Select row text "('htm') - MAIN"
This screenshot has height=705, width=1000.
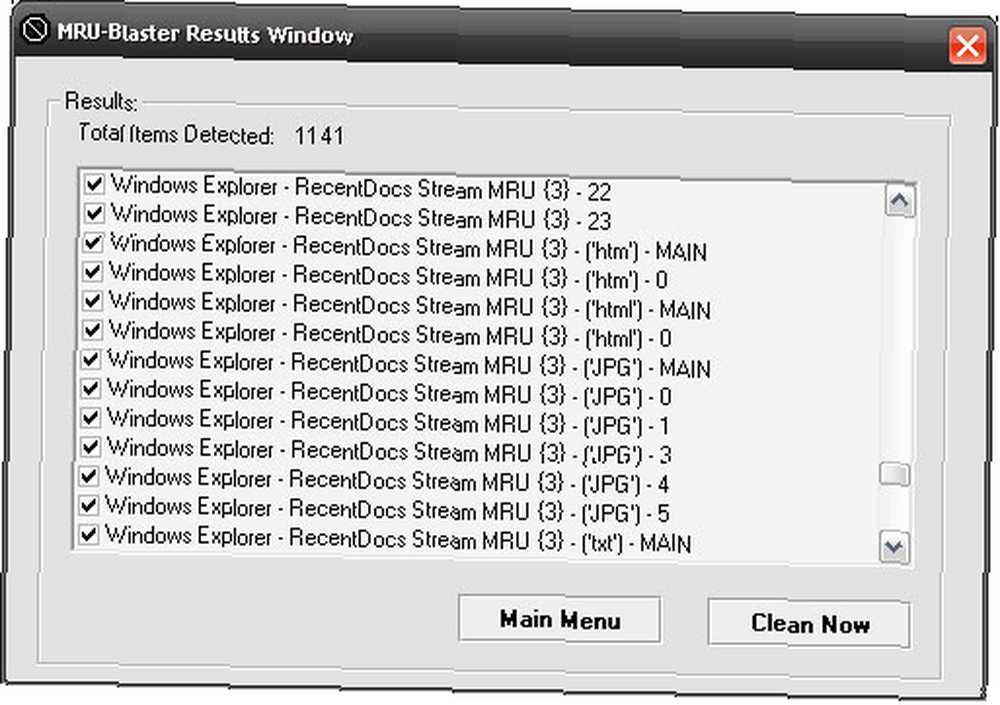pyautogui.click(x=408, y=247)
